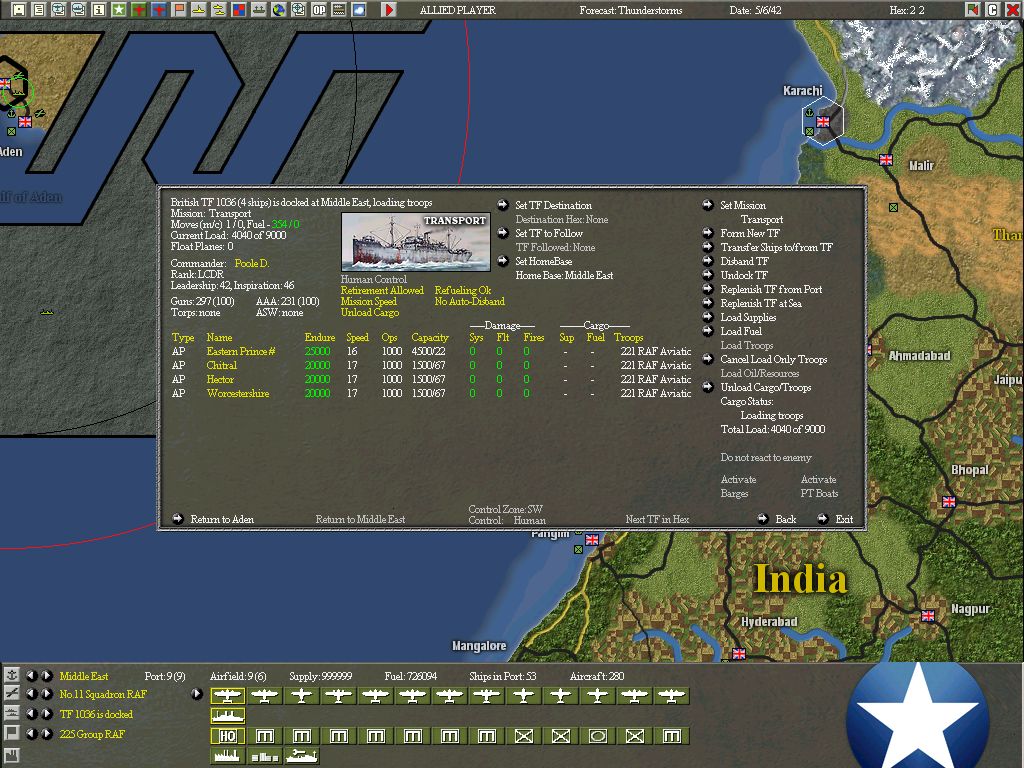Select ship Worcestershire in the list
This screenshot has width=1024, height=768.
click(x=238, y=394)
